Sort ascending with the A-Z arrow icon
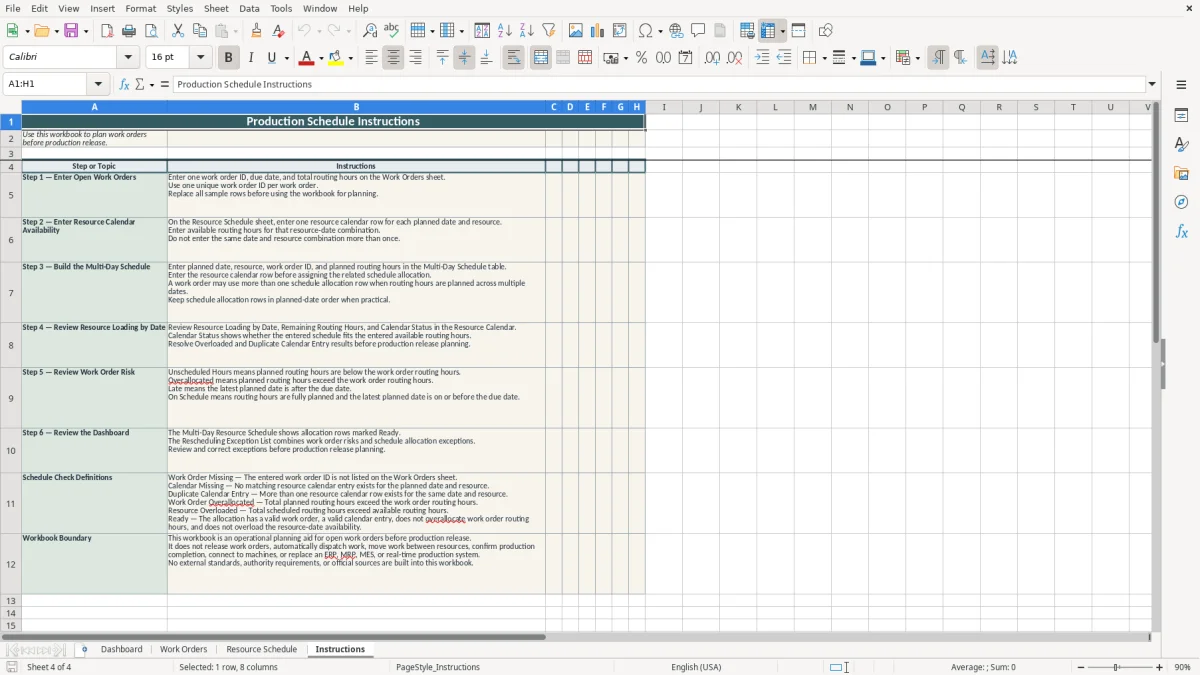 pos(504,31)
